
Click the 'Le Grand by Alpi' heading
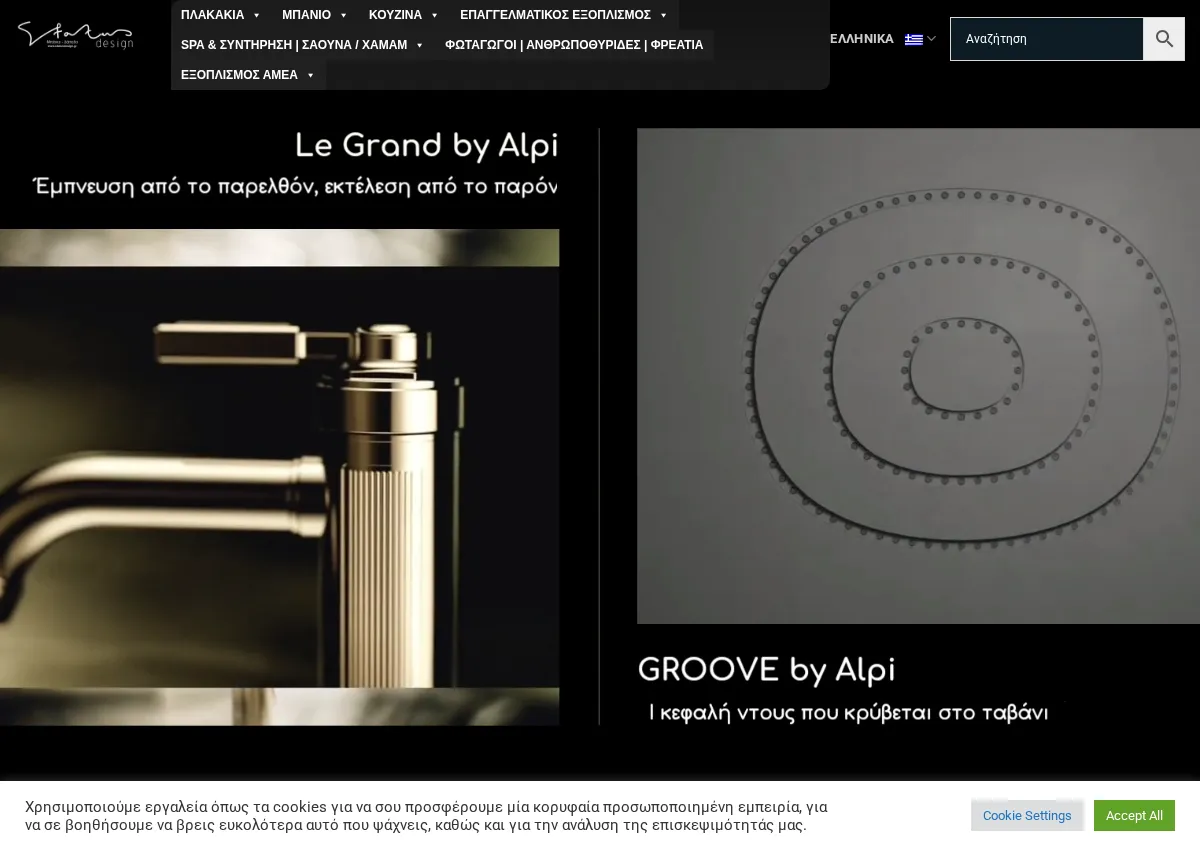point(427,146)
